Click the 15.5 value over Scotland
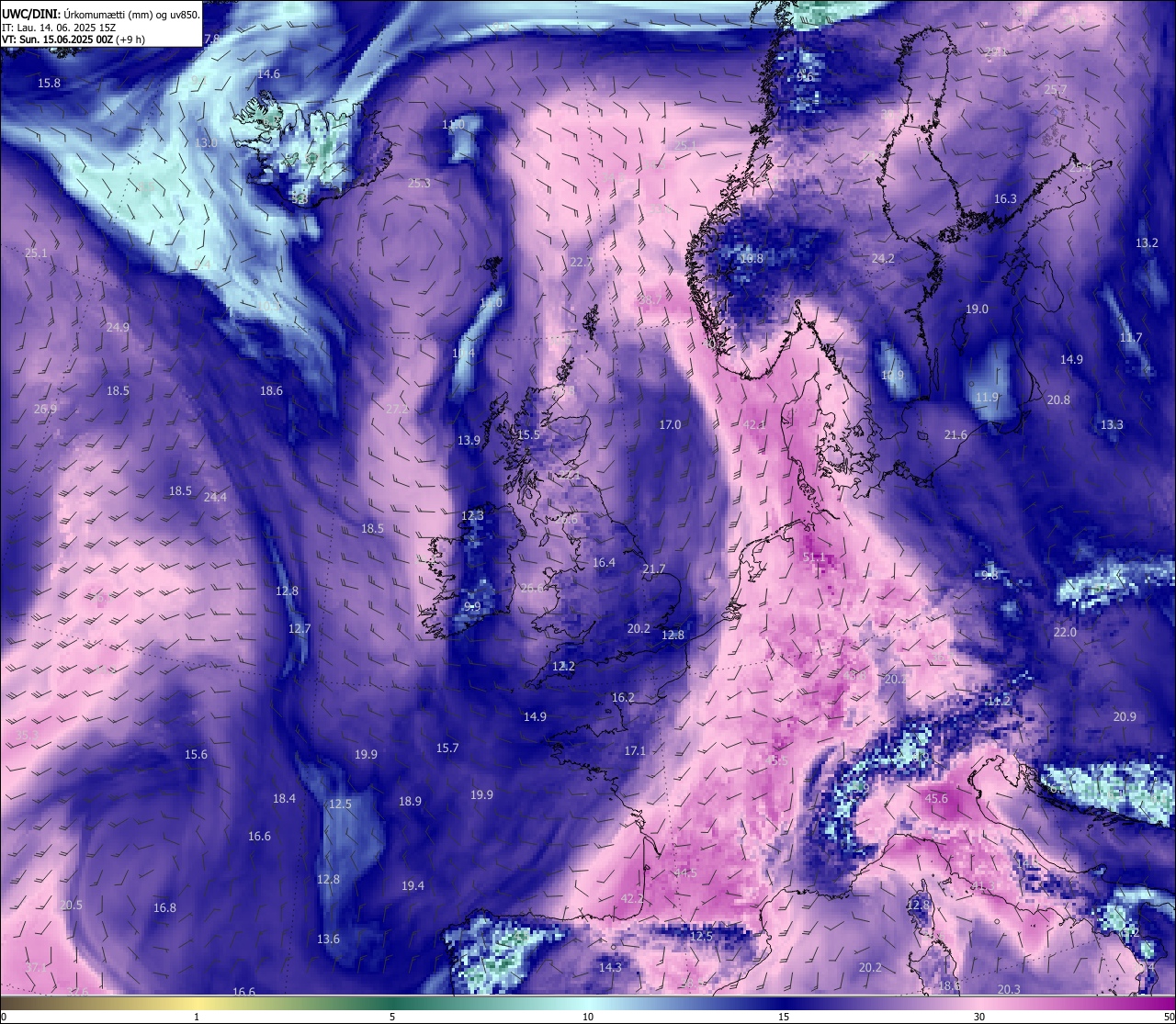 pyautogui.click(x=528, y=434)
